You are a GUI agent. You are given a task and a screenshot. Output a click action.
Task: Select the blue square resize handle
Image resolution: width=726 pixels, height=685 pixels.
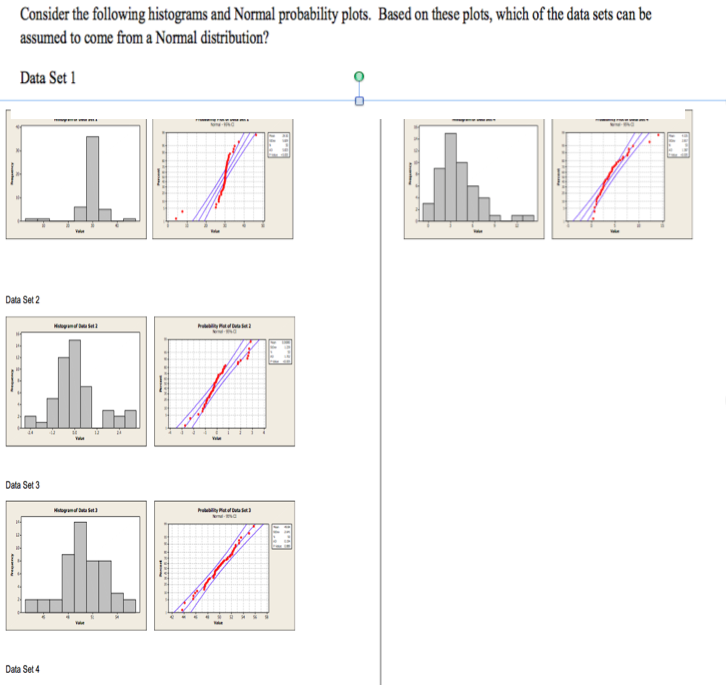click(x=359, y=101)
